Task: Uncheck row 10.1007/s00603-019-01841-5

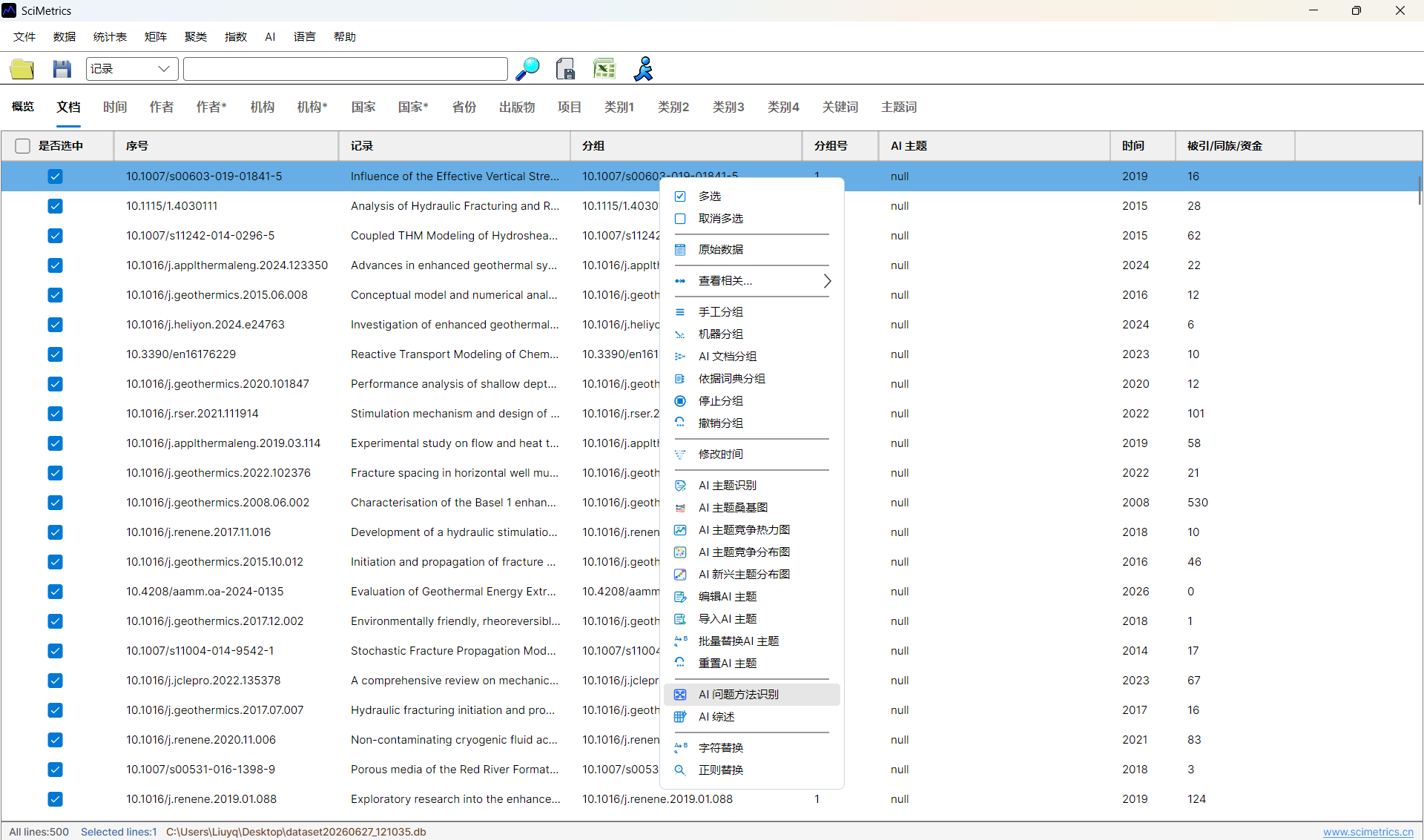Action: [x=55, y=176]
